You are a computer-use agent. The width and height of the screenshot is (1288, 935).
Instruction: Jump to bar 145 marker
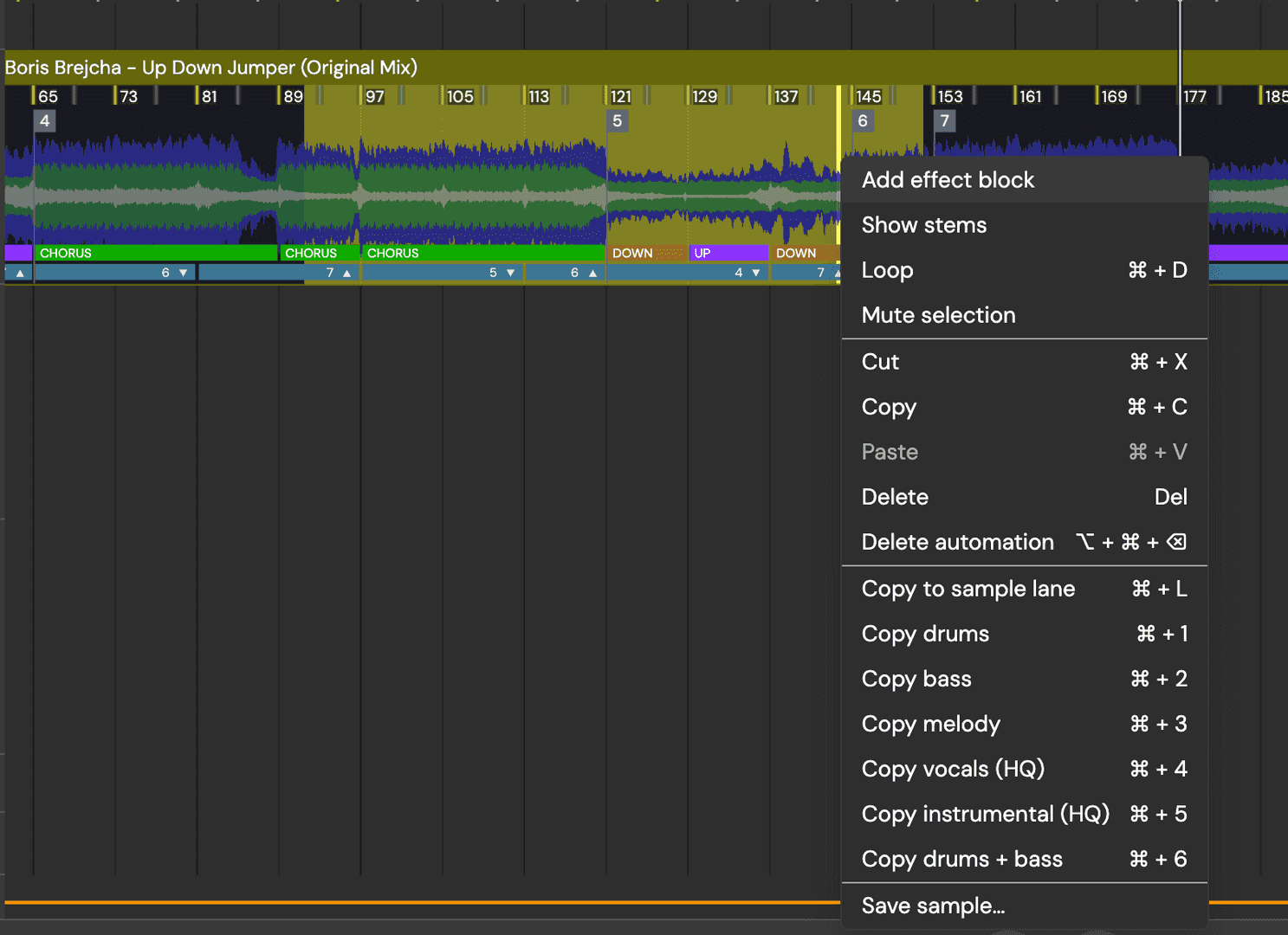[867, 96]
